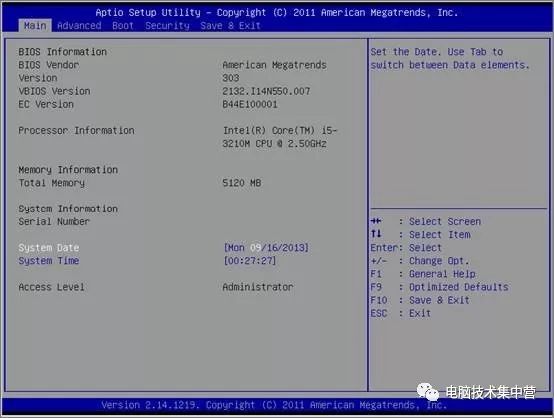Switch to the Main tab
554x418 pixels.
35,26
